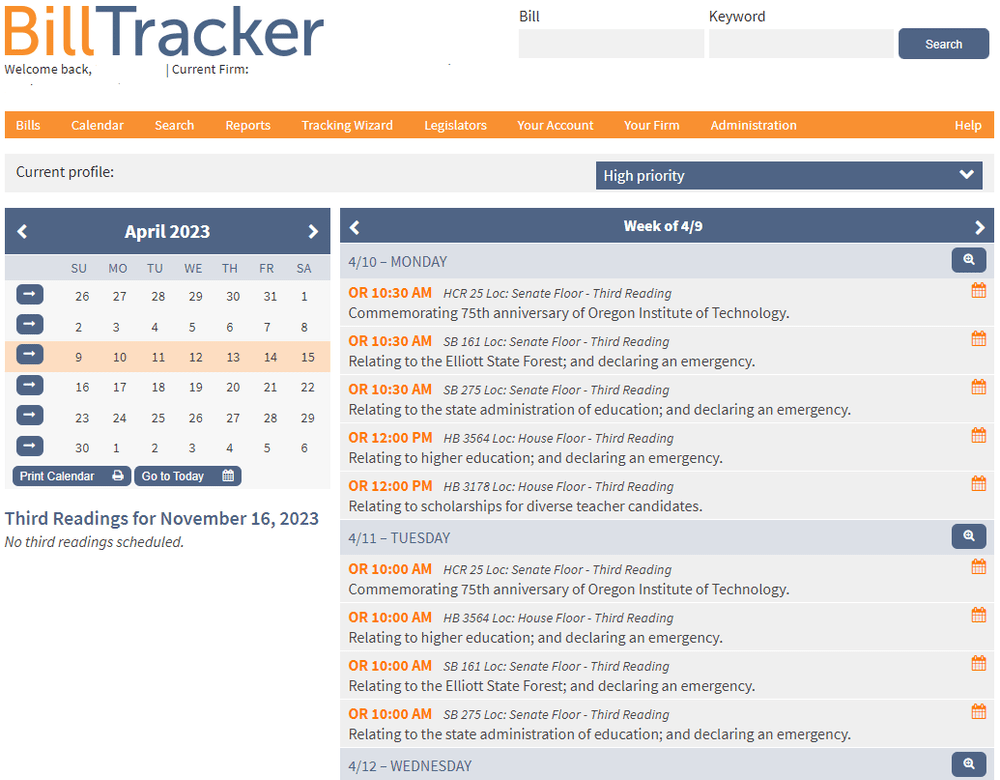Open the magnifier view for Tuesday 4/11
This screenshot has width=1000, height=780.
[968, 536]
